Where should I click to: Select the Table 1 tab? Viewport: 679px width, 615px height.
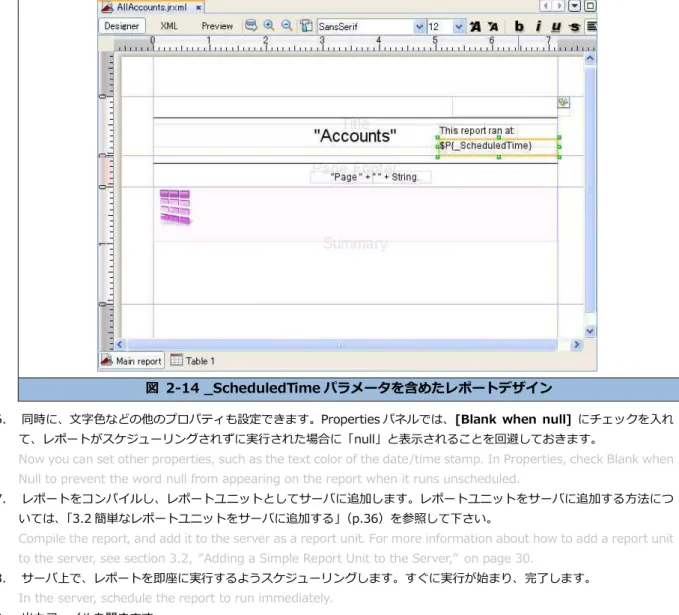click(x=192, y=360)
